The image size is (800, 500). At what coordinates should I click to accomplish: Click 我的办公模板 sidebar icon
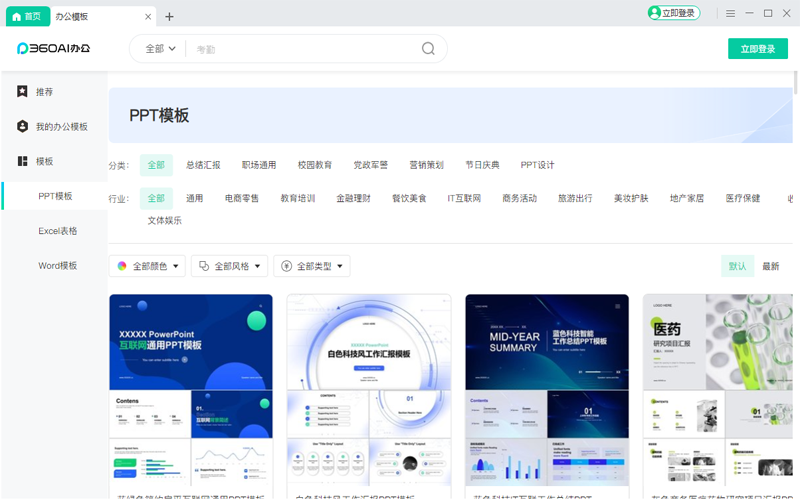coord(22,126)
